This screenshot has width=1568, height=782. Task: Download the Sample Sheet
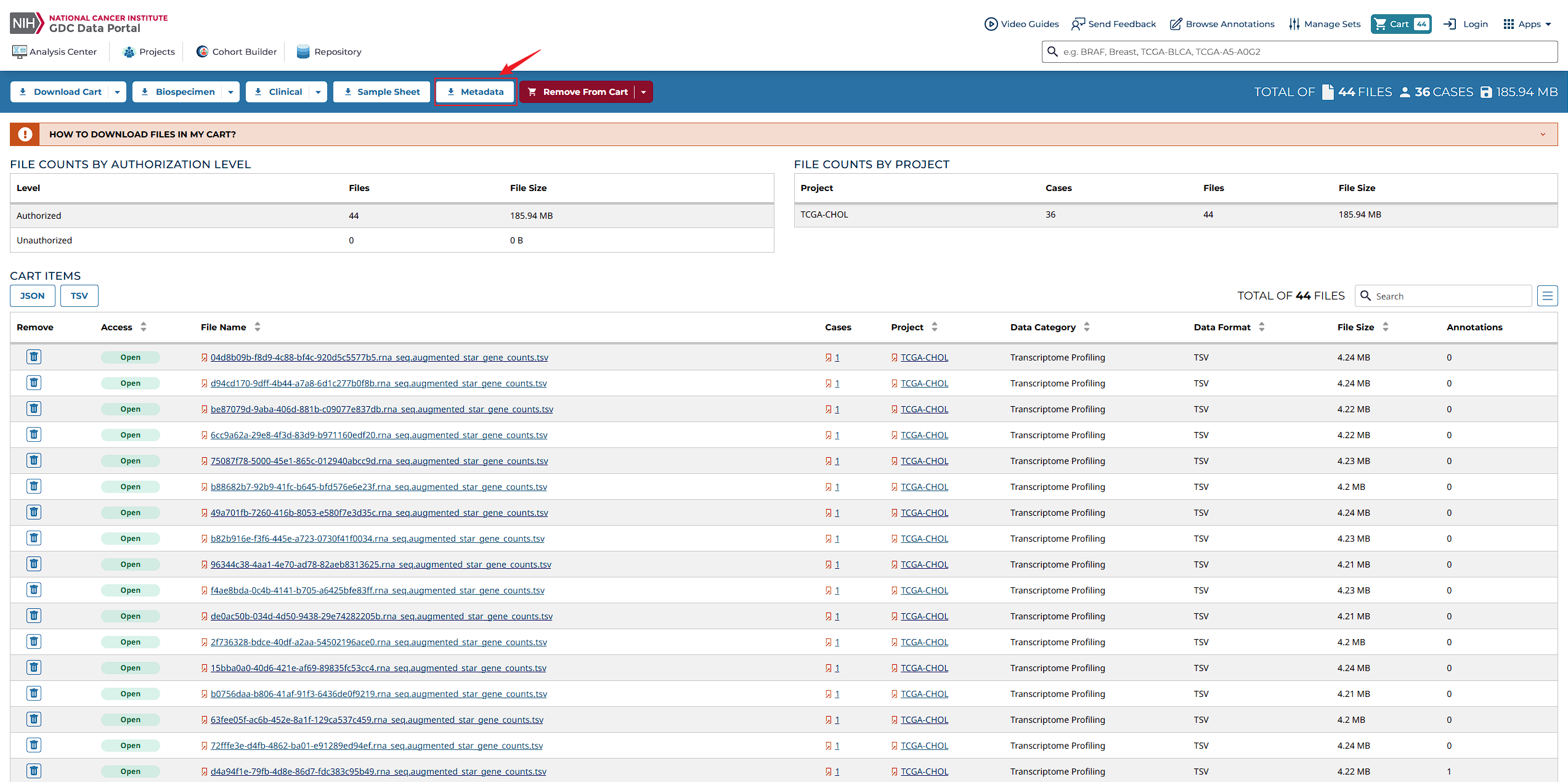tap(382, 92)
